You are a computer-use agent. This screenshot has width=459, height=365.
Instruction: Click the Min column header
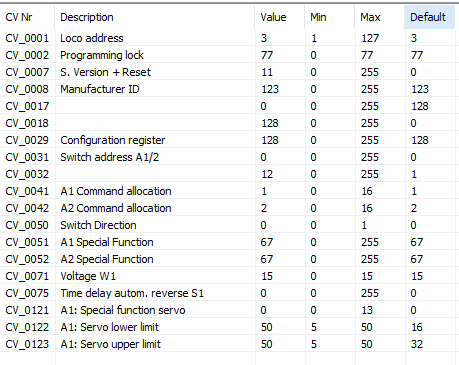330,17
